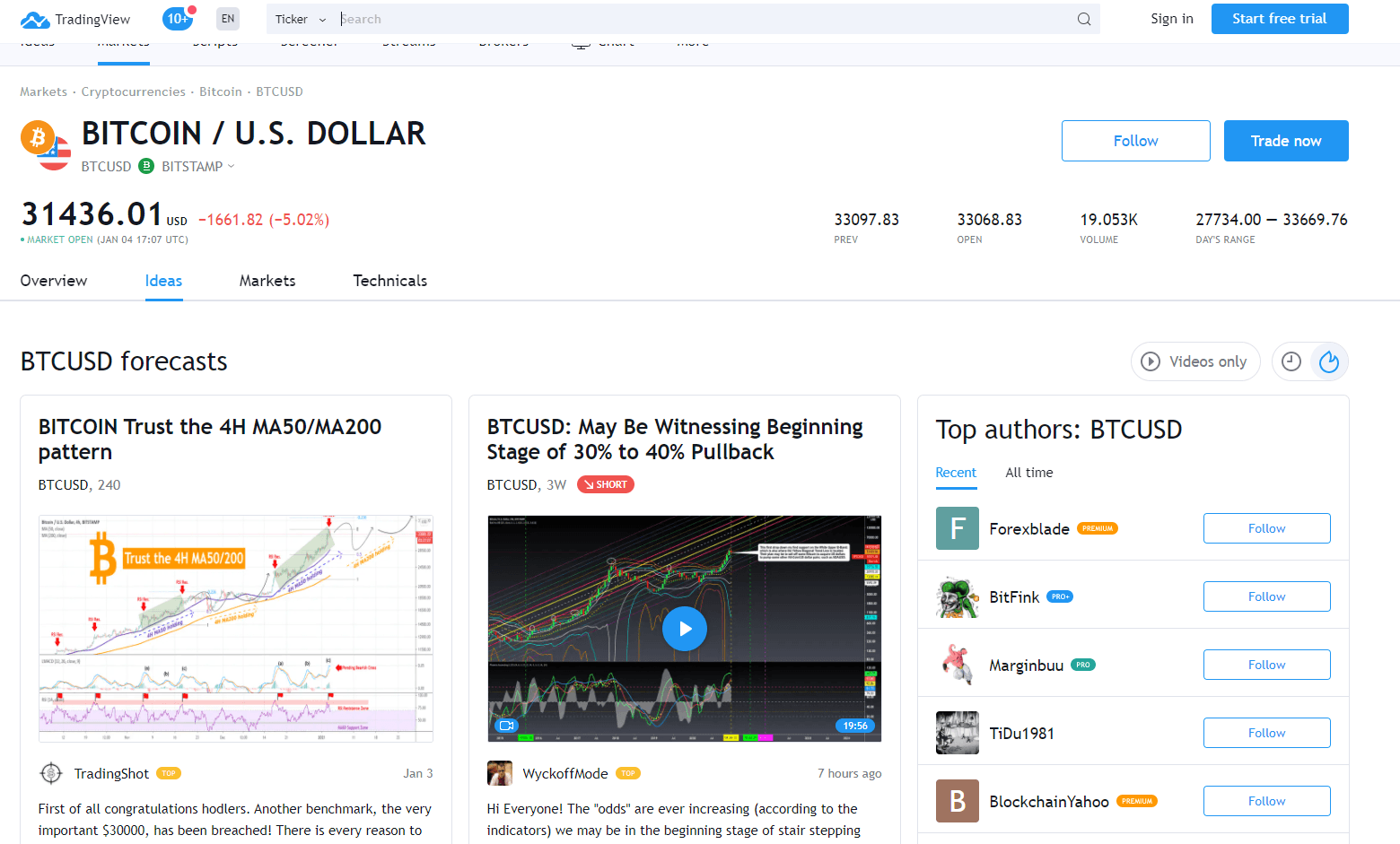This screenshot has height=844, width=1400.
Task: Click TiDu1981 avatar icon
Action: [x=958, y=733]
